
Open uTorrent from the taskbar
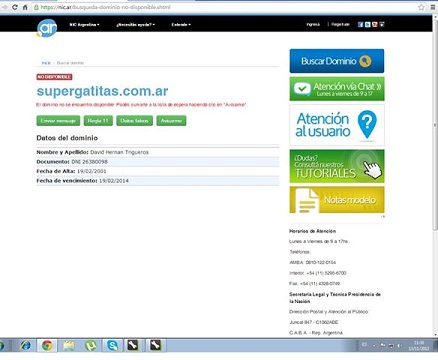pyautogui.click(x=90, y=346)
